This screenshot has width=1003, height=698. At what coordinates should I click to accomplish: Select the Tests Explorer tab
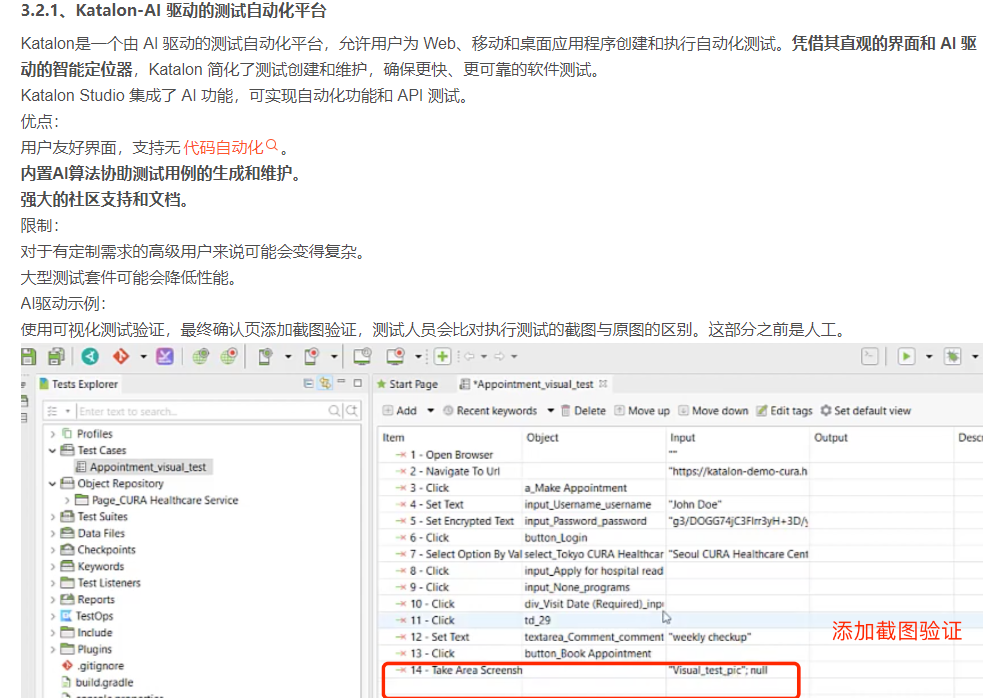click(x=79, y=384)
